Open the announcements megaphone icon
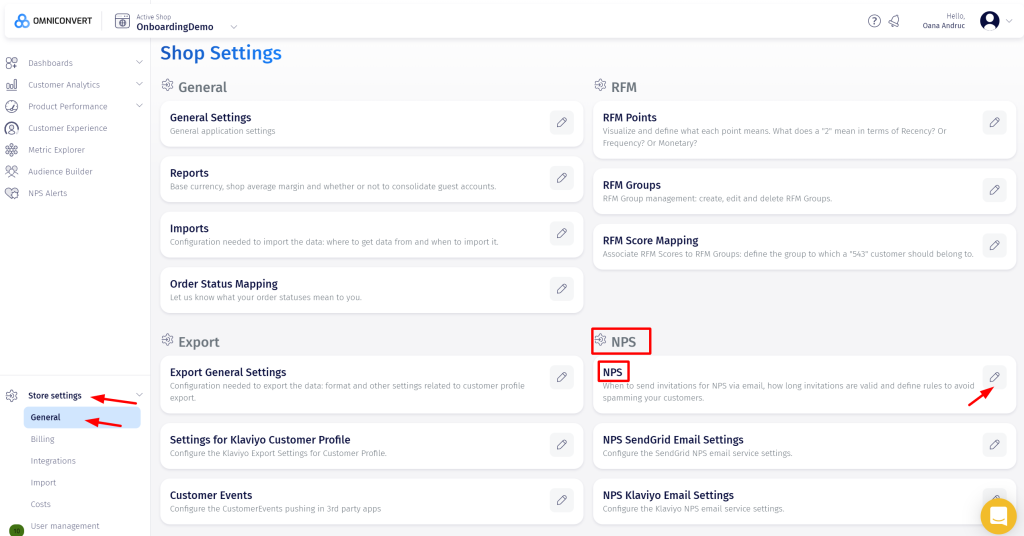 point(893,21)
